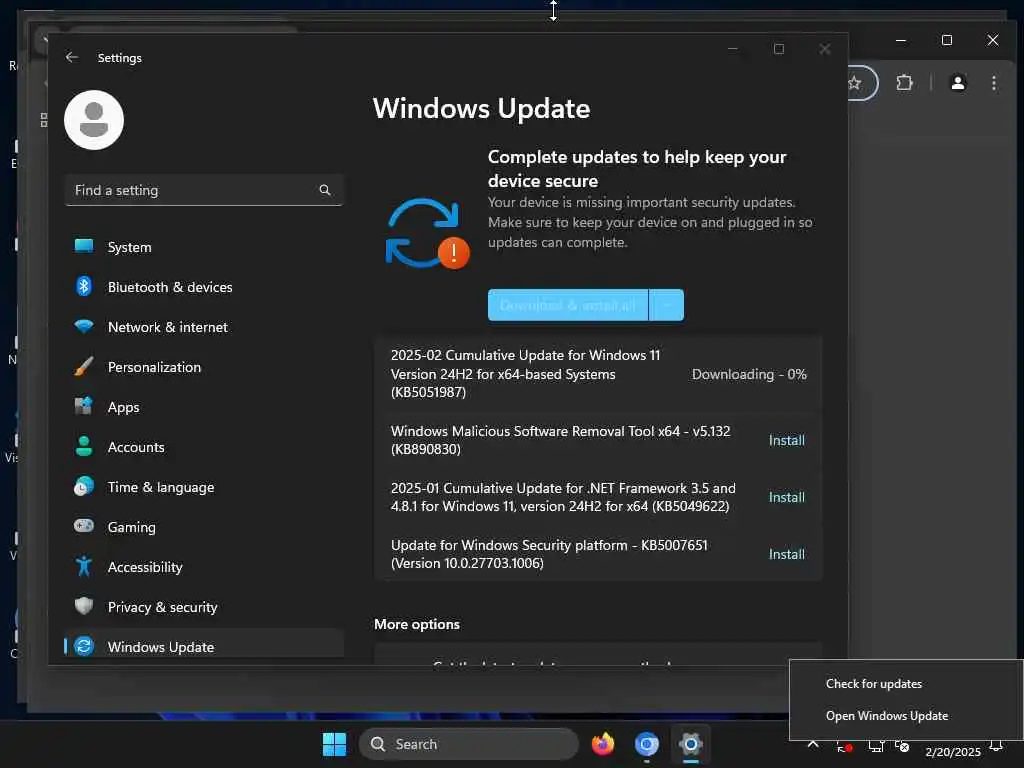Click the Apps icon in sidebar
The image size is (1024, 768).
[x=84, y=406]
